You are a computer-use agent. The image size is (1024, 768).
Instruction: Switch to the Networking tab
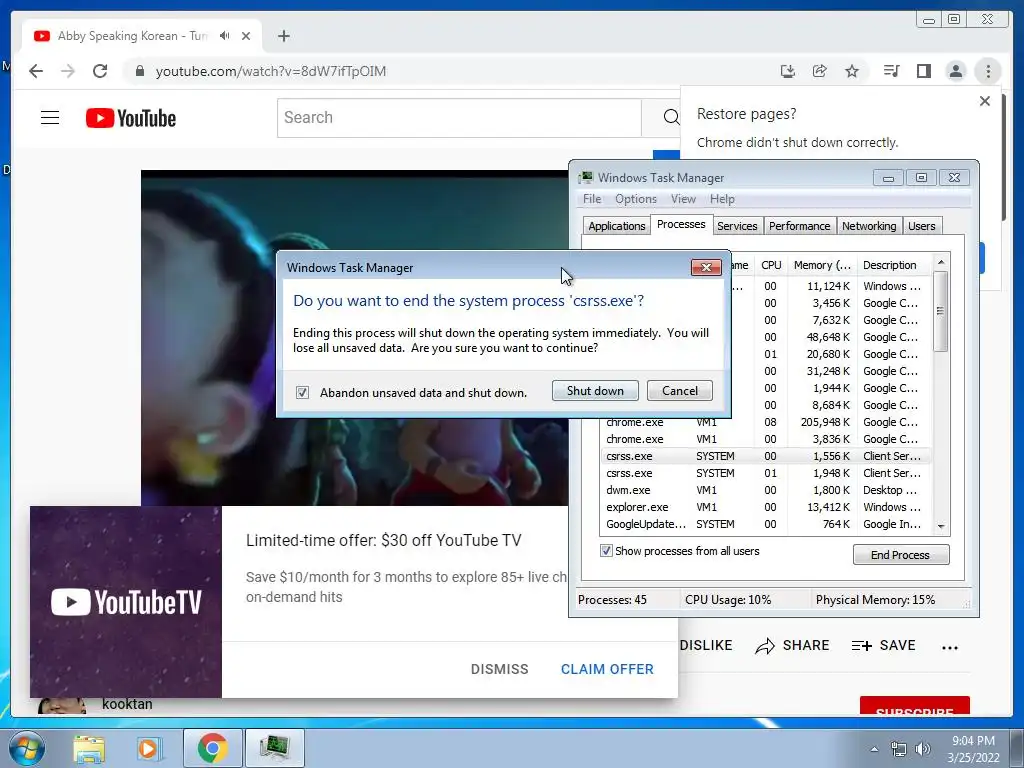coord(869,226)
